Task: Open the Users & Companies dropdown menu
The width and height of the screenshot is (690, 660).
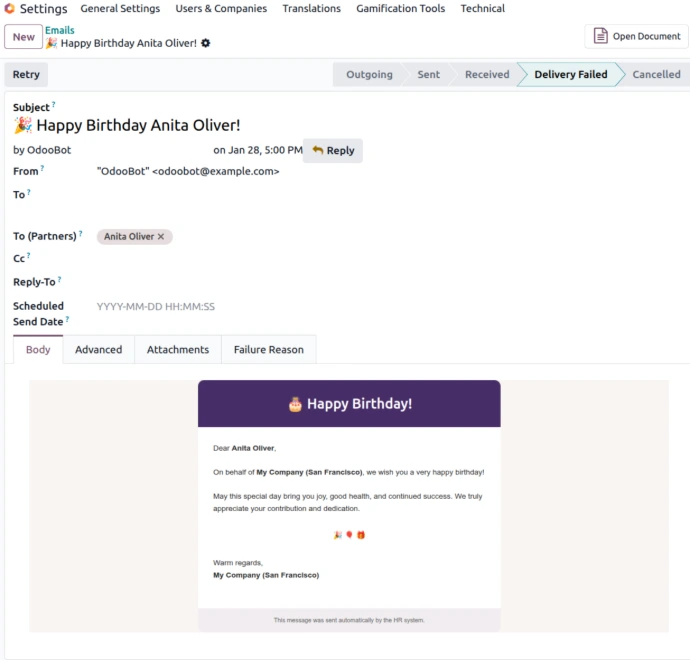Action: tap(221, 9)
